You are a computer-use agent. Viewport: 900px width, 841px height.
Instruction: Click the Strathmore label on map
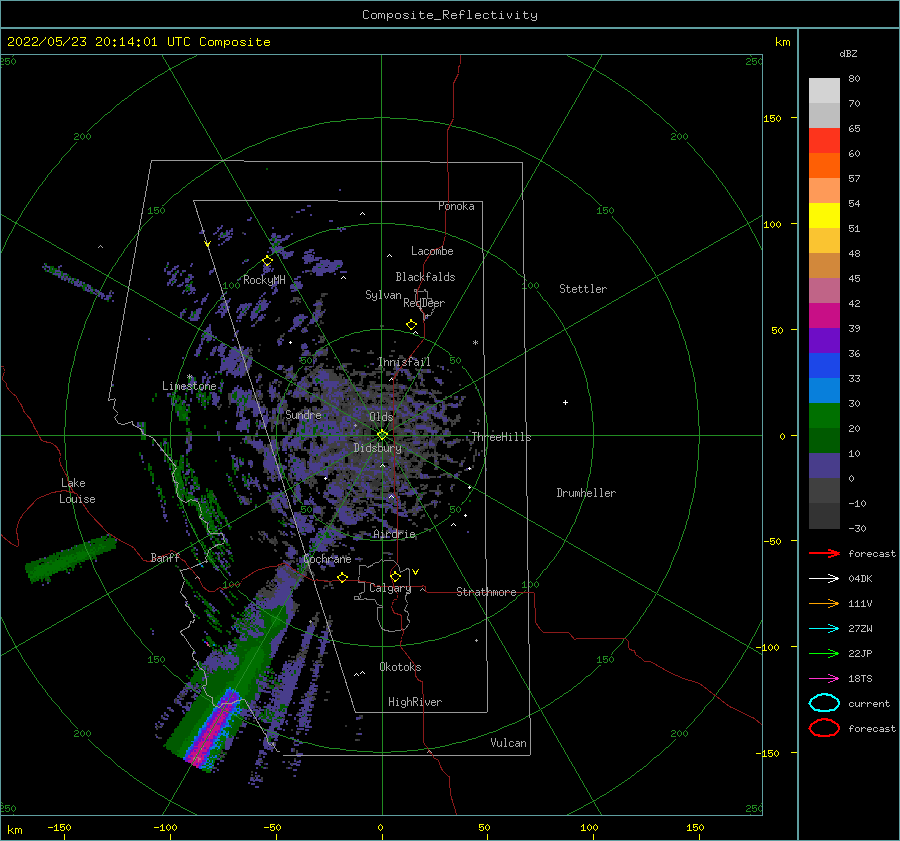pyautogui.click(x=486, y=592)
